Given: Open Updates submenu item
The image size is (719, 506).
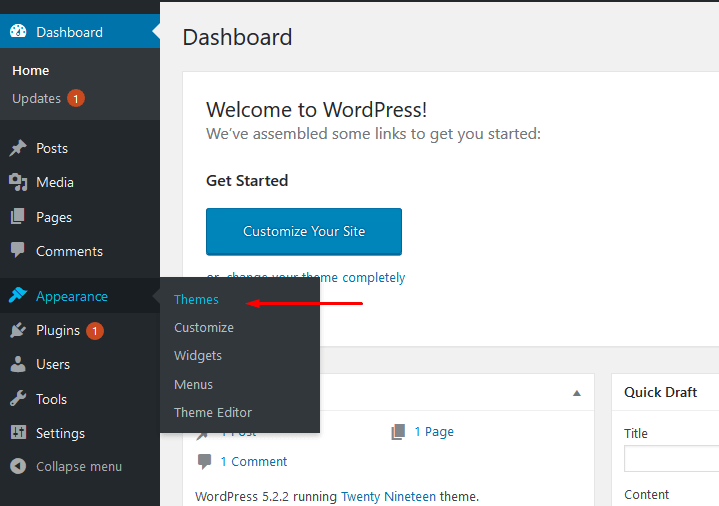Looking at the screenshot, I should tap(36, 99).
